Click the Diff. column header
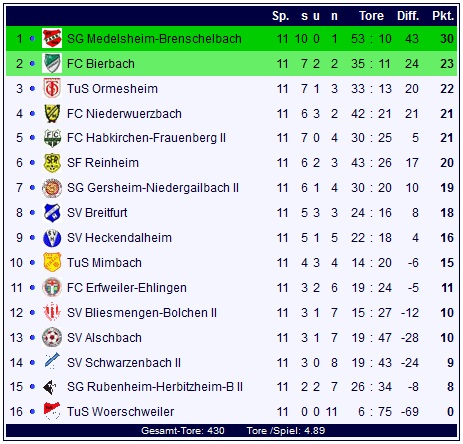This screenshot has height=444, width=463. click(408, 16)
